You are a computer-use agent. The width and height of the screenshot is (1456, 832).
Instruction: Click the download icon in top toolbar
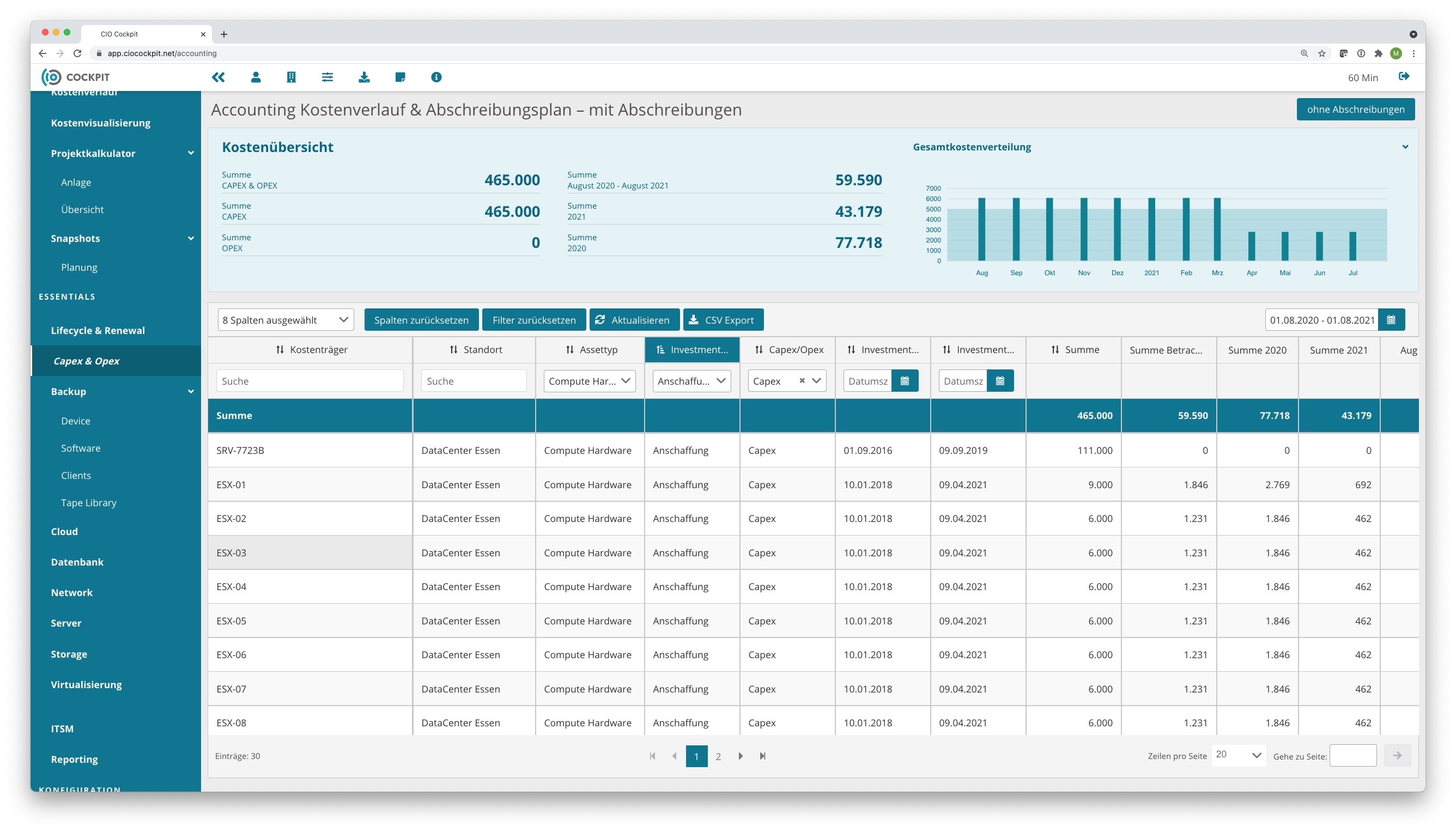pos(364,77)
